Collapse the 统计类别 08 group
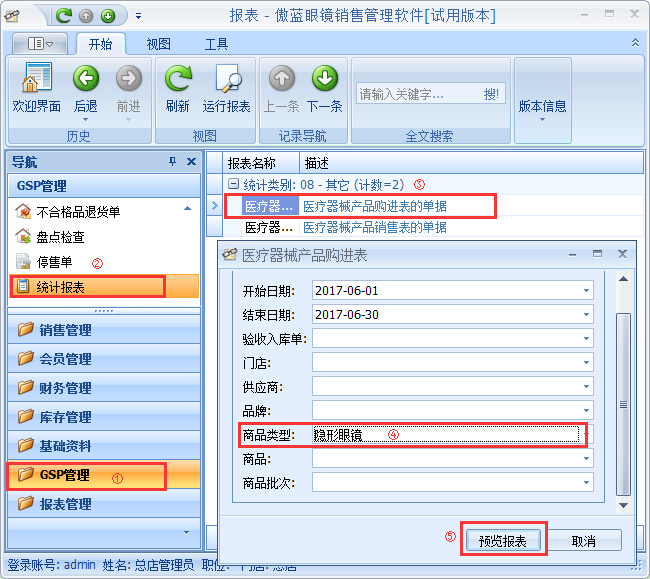The width and height of the screenshot is (650, 579). click(x=233, y=184)
